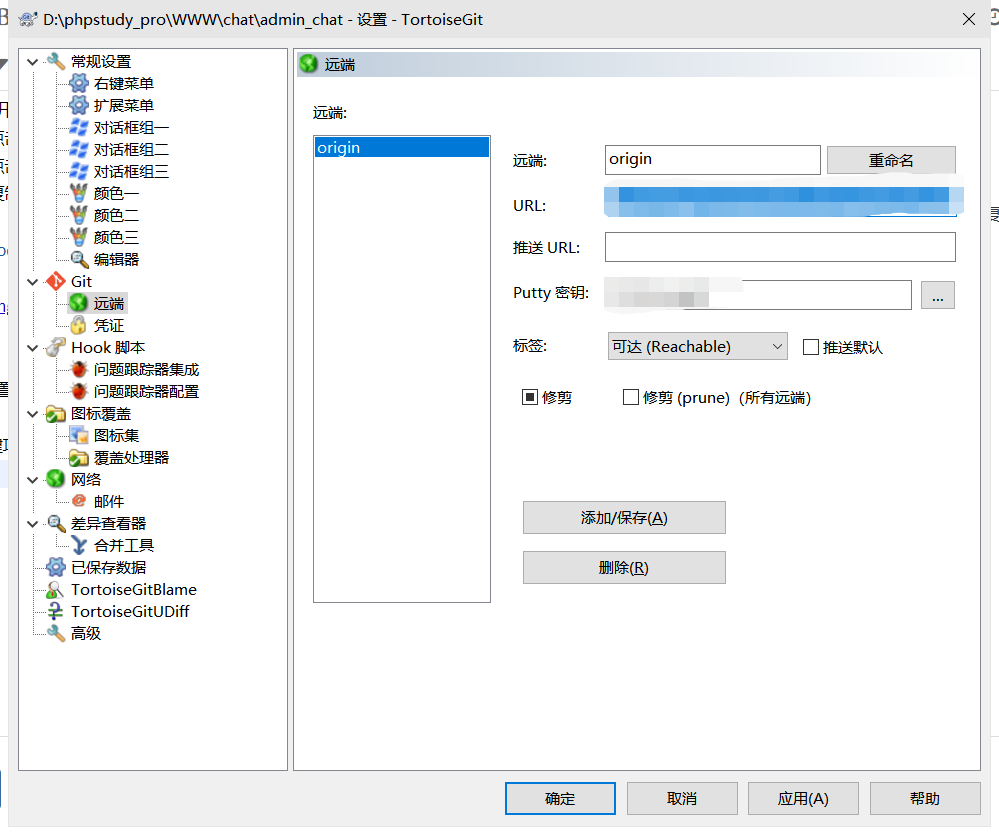999x835 pixels.
Task: Collapse the Hook 脚本 tree node
Action: pos(32,348)
